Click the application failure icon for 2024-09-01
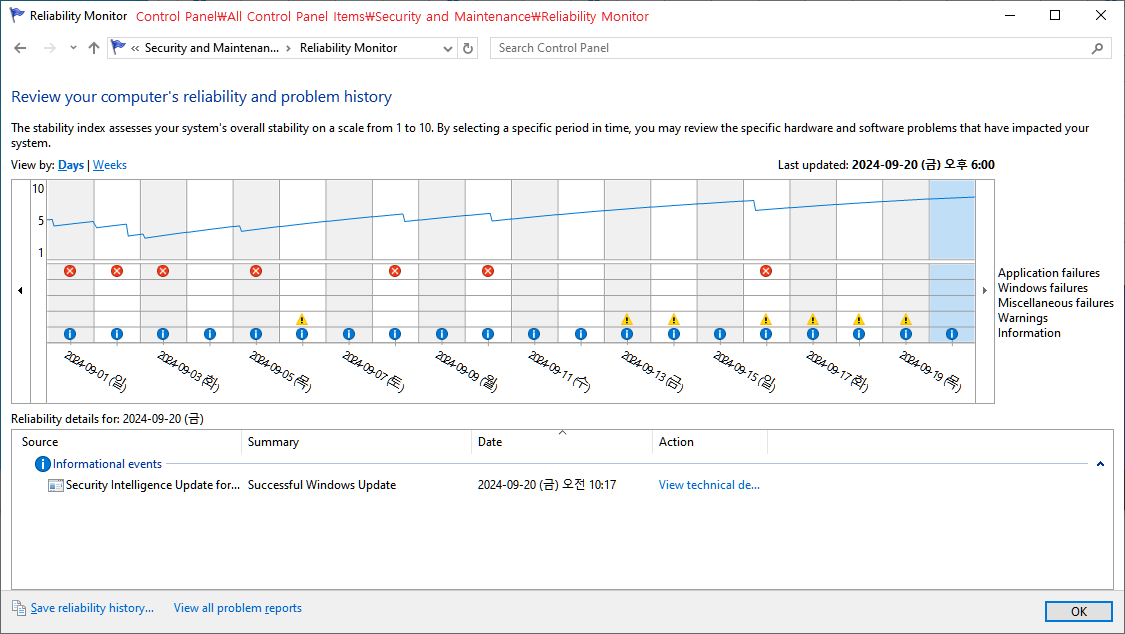 pos(70,271)
